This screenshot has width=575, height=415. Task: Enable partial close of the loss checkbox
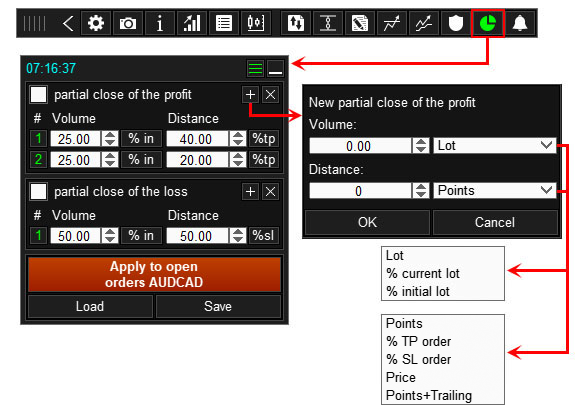[x=39, y=191]
